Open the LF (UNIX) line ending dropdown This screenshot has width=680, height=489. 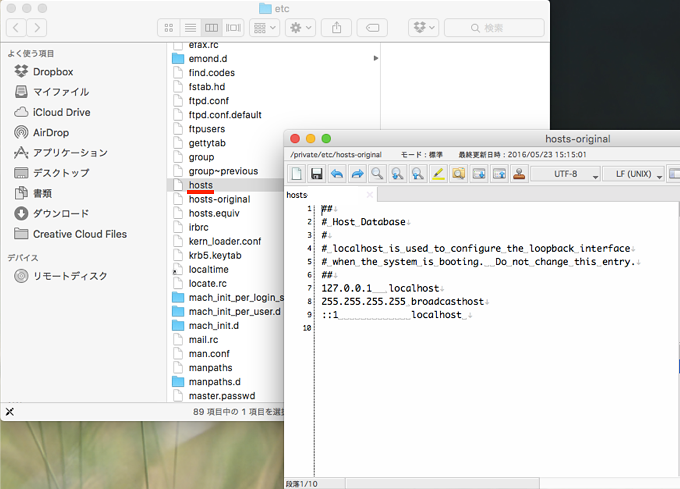(634, 174)
